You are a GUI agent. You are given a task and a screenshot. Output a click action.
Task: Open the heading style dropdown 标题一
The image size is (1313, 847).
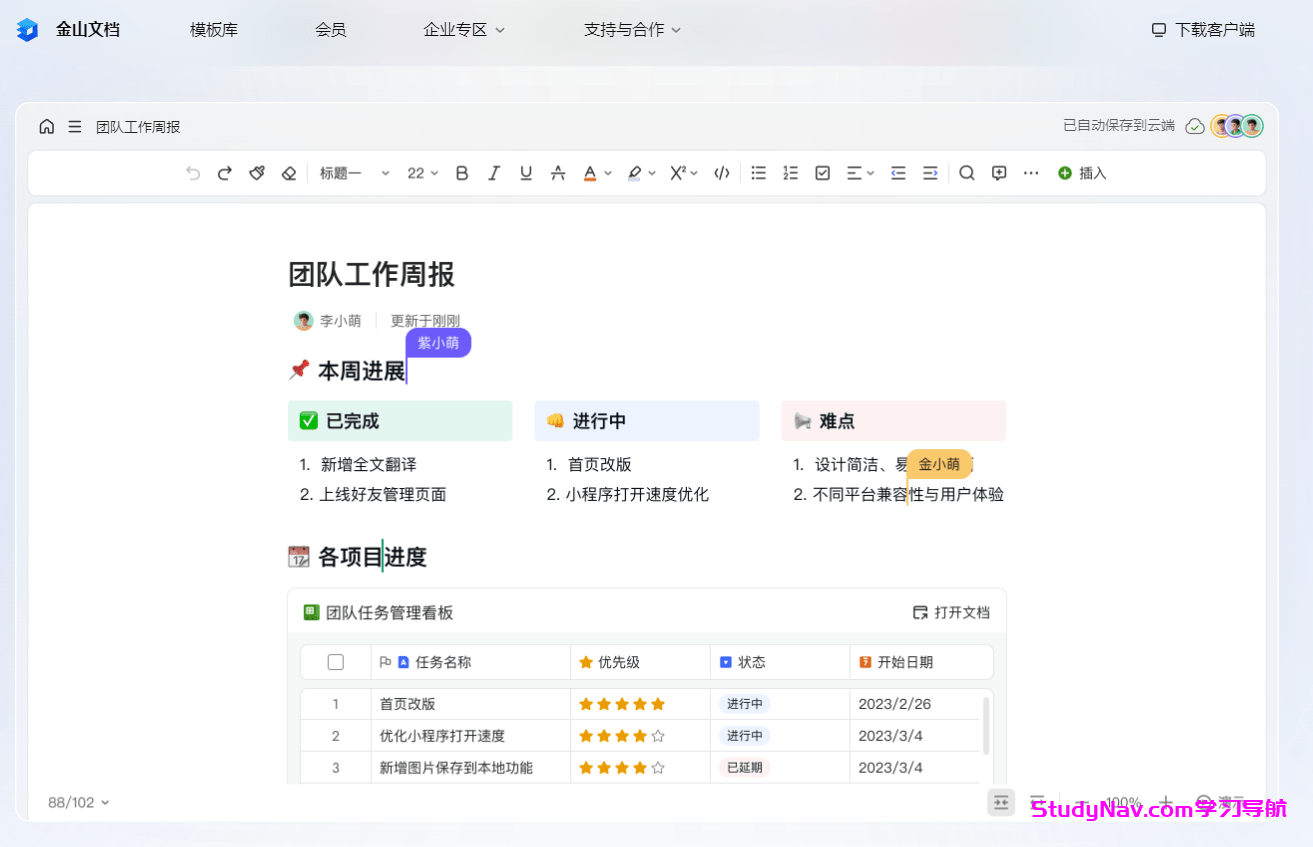coord(352,172)
